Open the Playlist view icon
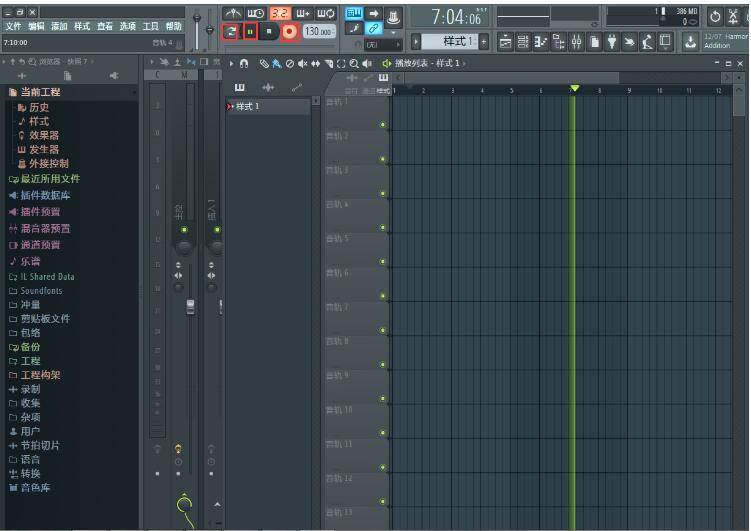Viewport: 751px width, 531px height. click(x=505, y=42)
